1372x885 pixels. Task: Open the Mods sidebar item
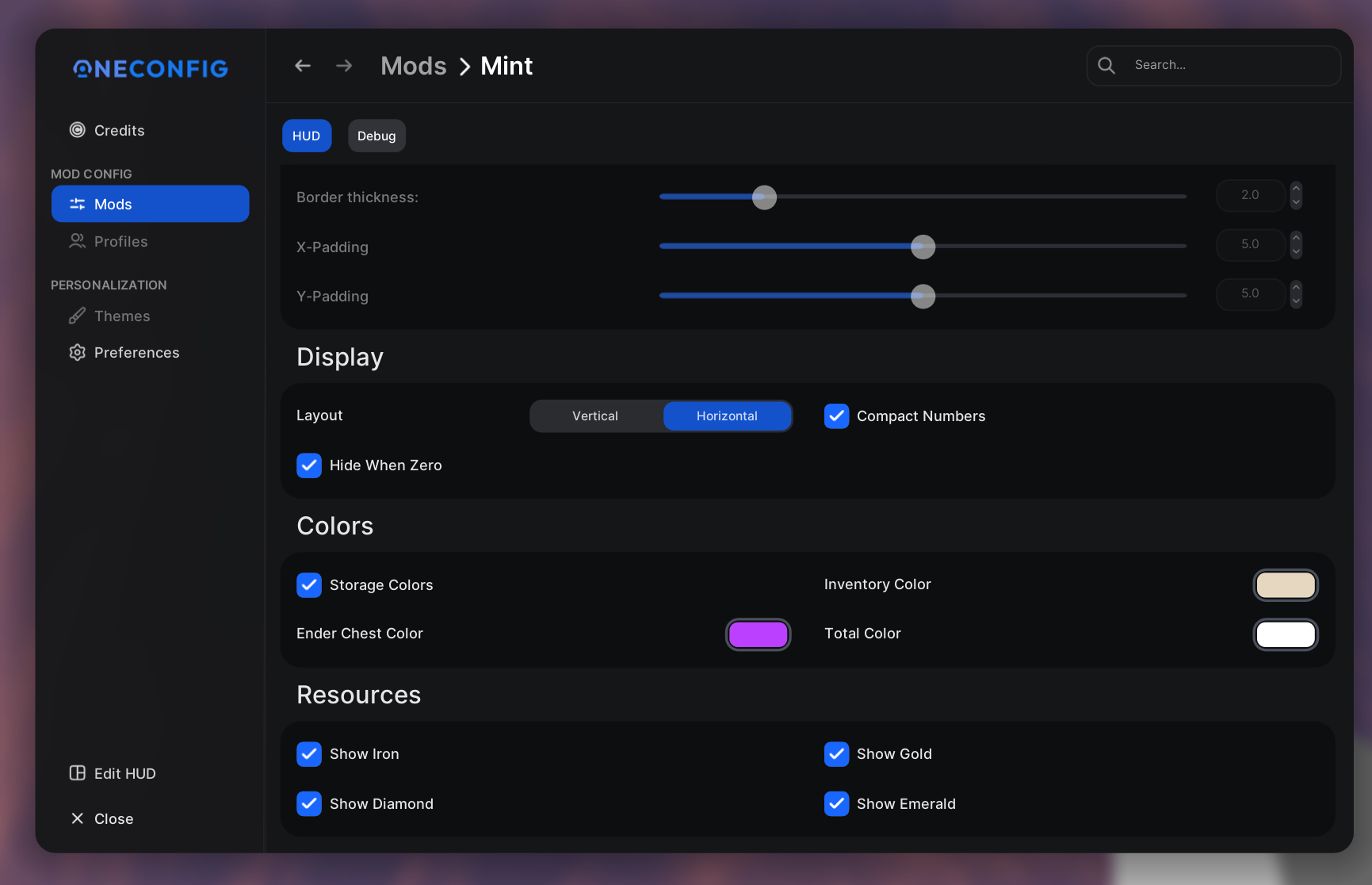[151, 204]
